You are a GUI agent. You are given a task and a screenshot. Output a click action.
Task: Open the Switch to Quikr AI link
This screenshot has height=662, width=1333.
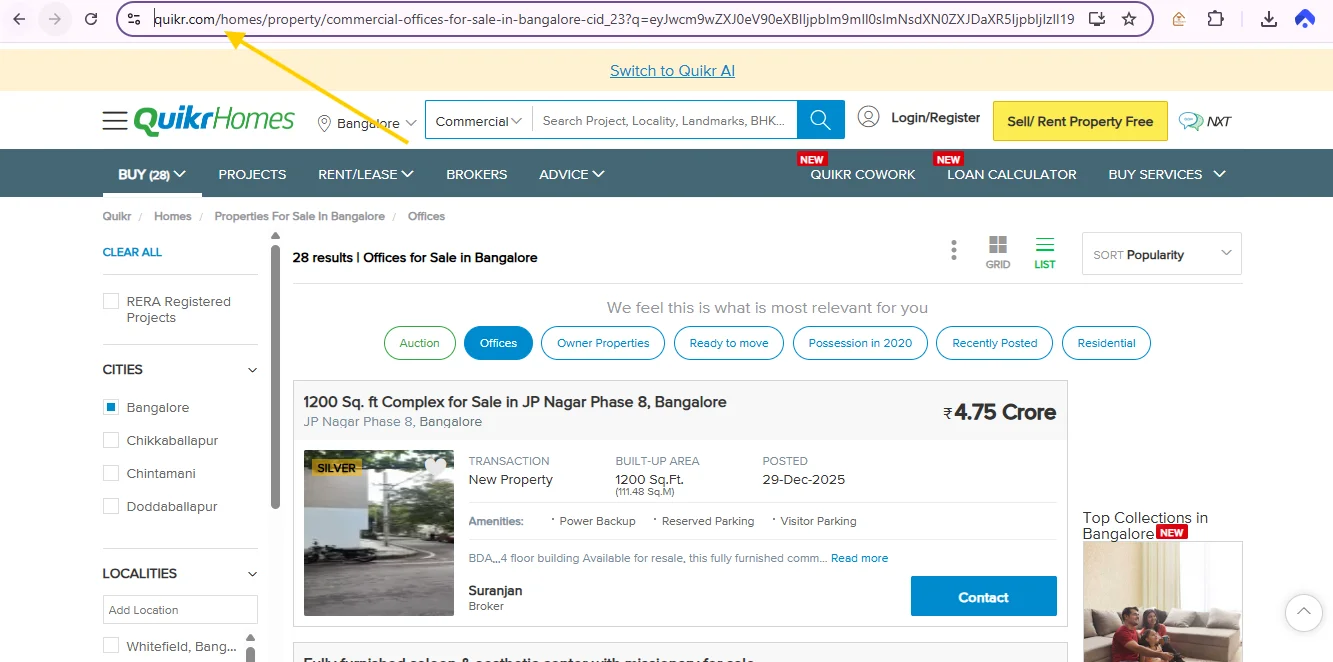tap(672, 70)
